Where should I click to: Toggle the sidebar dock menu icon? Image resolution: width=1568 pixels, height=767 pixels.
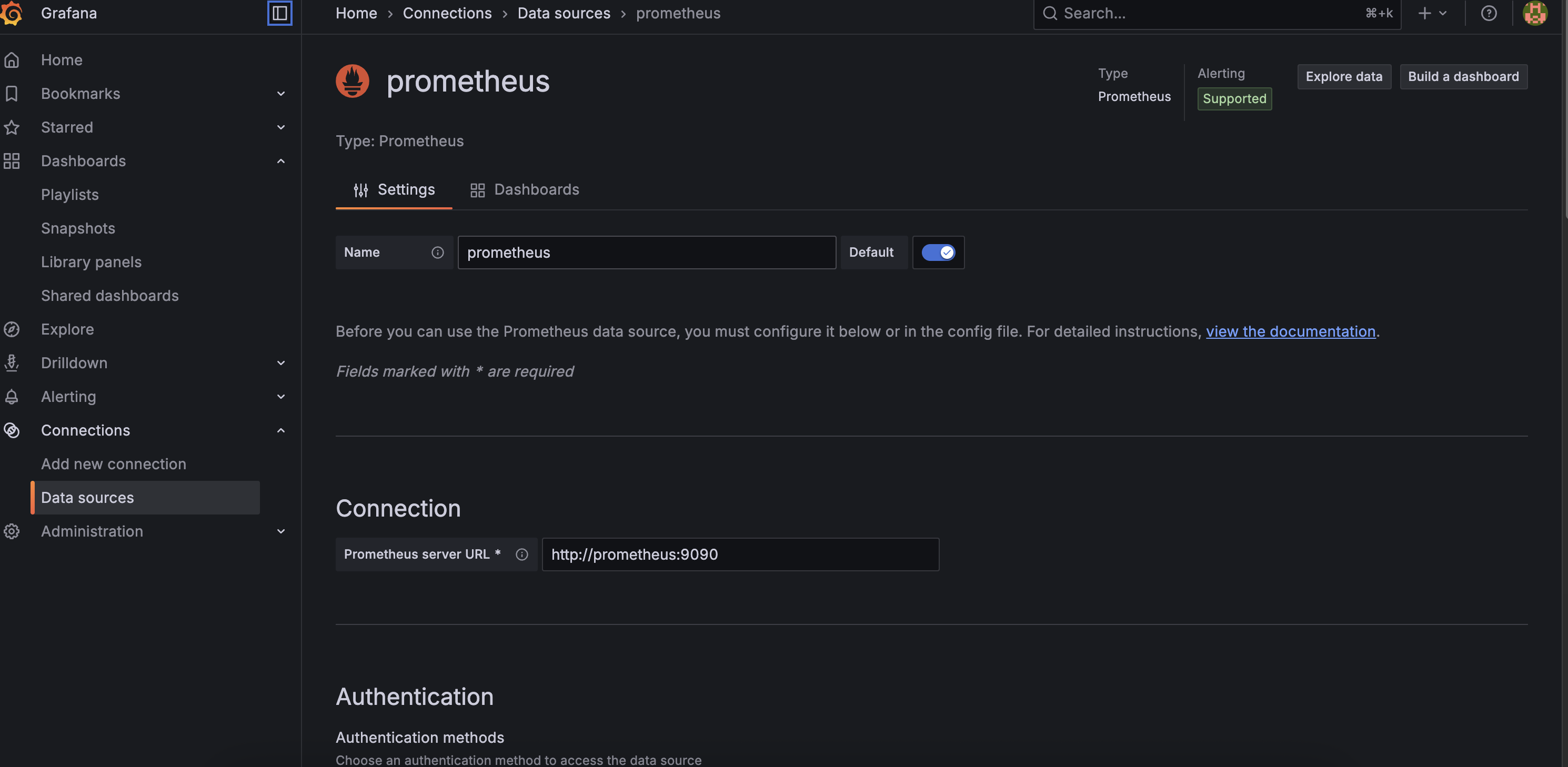click(279, 13)
